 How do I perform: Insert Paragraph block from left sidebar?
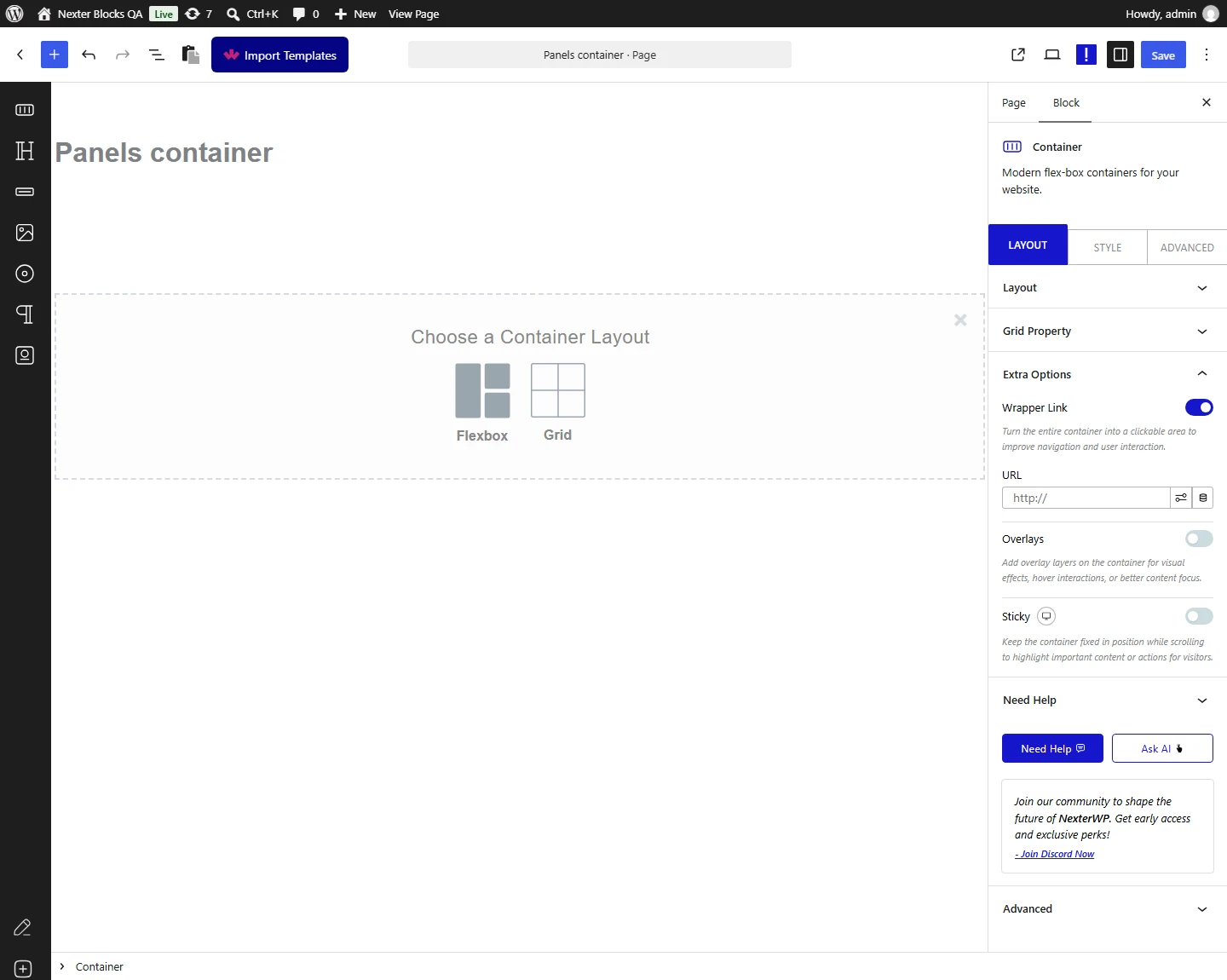pyautogui.click(x=25, y=314)
